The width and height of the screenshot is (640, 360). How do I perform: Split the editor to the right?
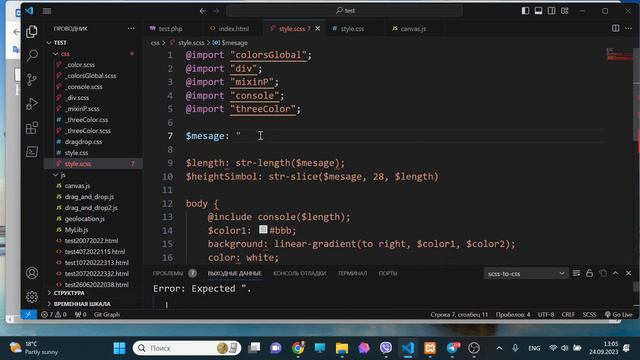pyautogui.click(x=616, y=28)
